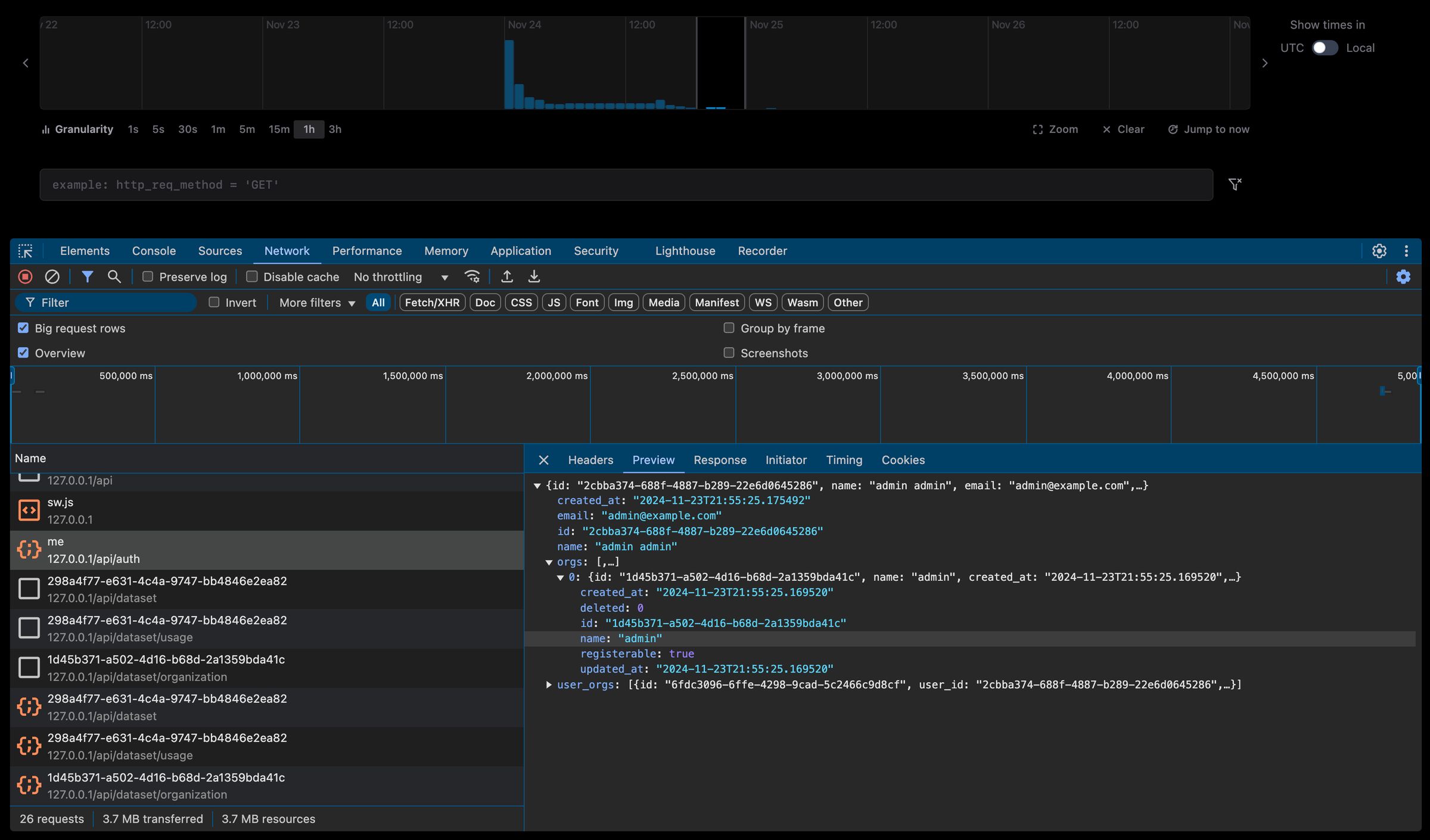Click the network filter input field
Viewport: 1430px width, 840px height.
coord(107,302)
